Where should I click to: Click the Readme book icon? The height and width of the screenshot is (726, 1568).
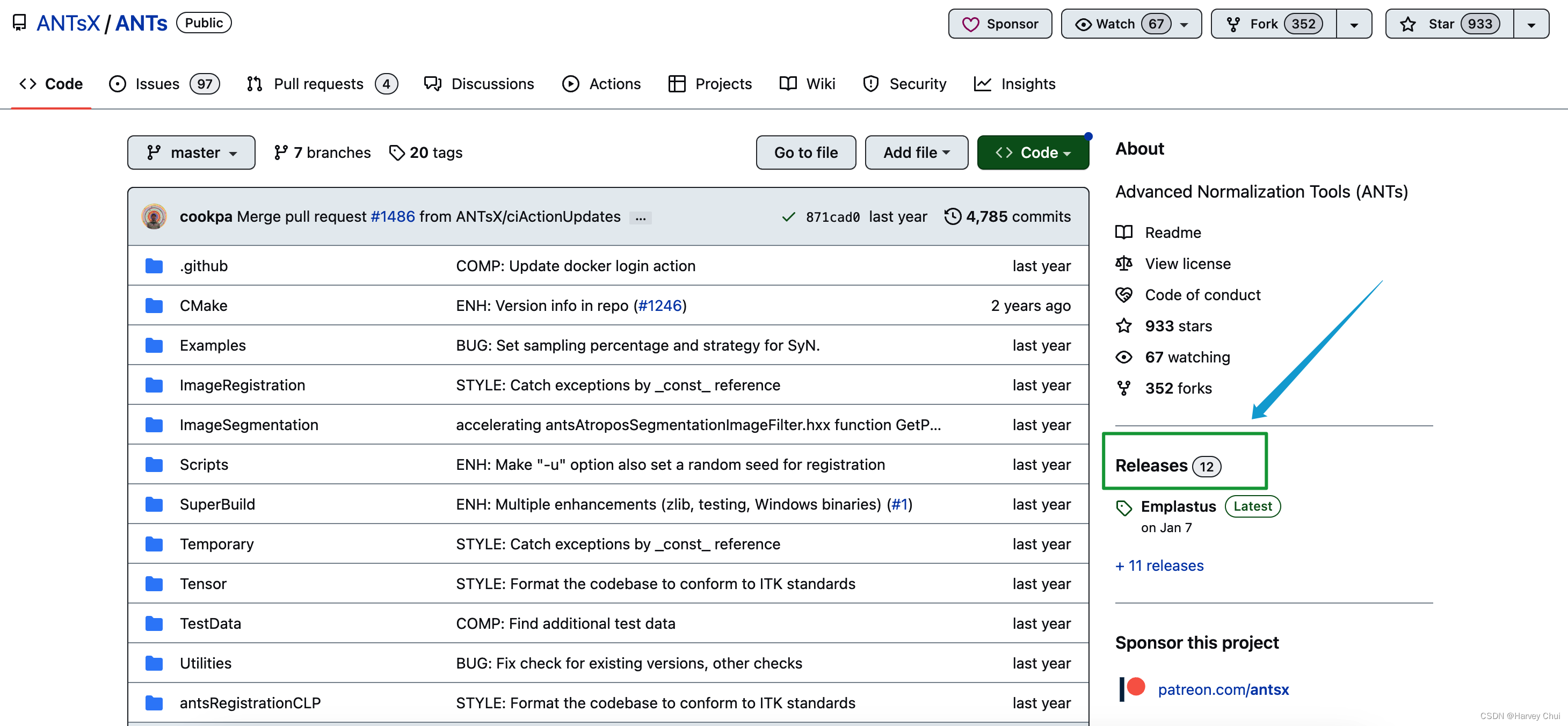[x=1124, y=233]
